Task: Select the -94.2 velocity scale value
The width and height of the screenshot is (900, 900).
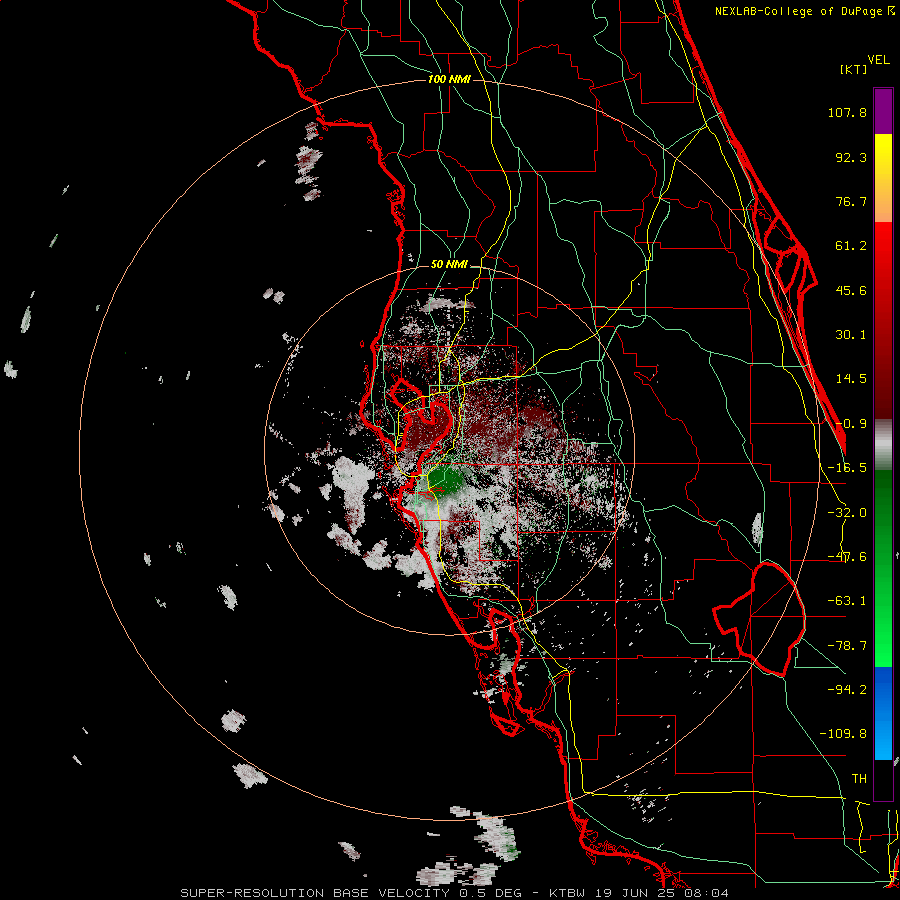Action: tap(847, 689)
